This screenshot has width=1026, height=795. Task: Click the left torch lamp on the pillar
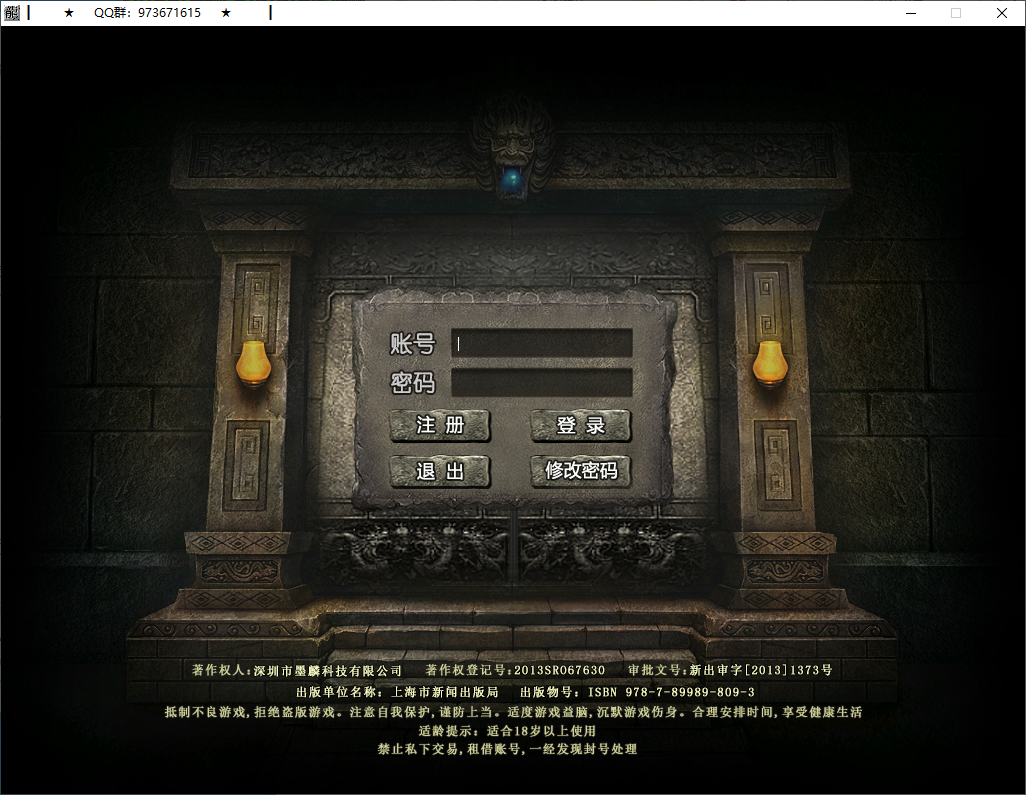253,362
